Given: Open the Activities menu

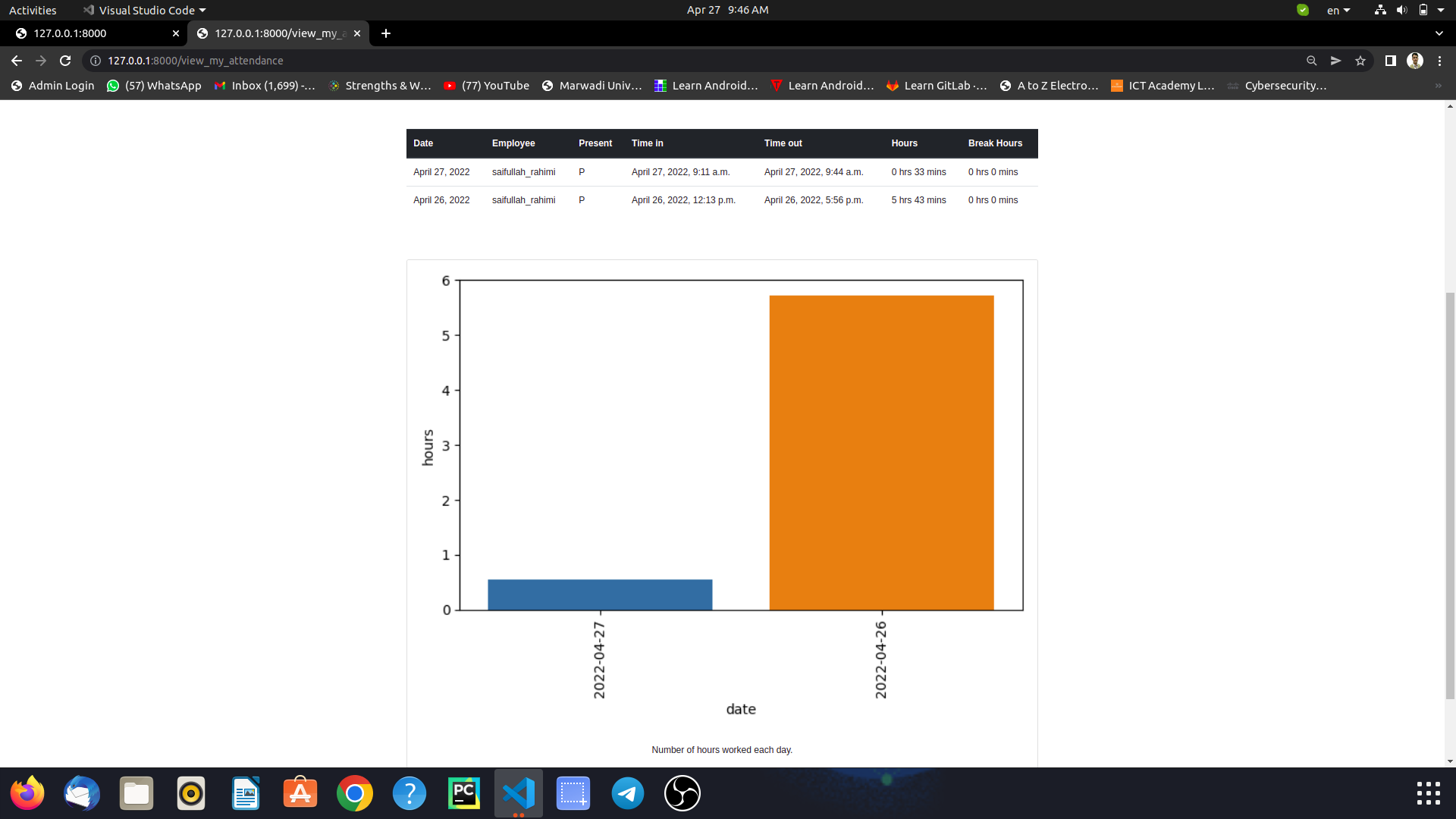Looking at the screenshot, I should coord(33,10).
